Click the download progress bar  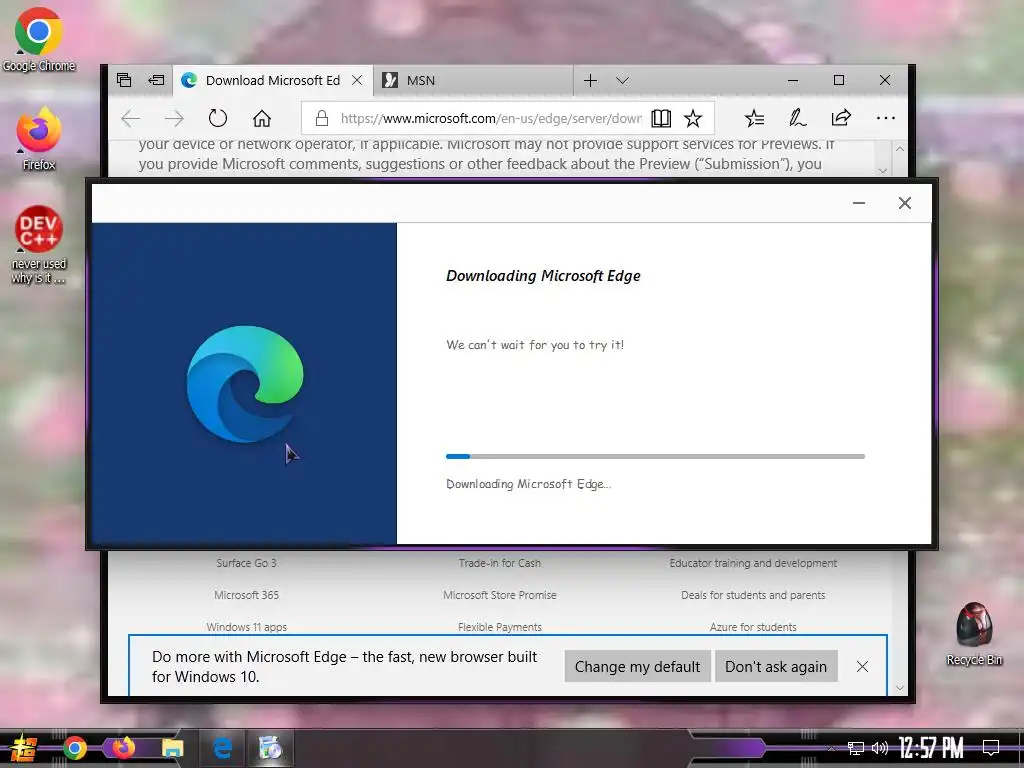pos(655,456)
